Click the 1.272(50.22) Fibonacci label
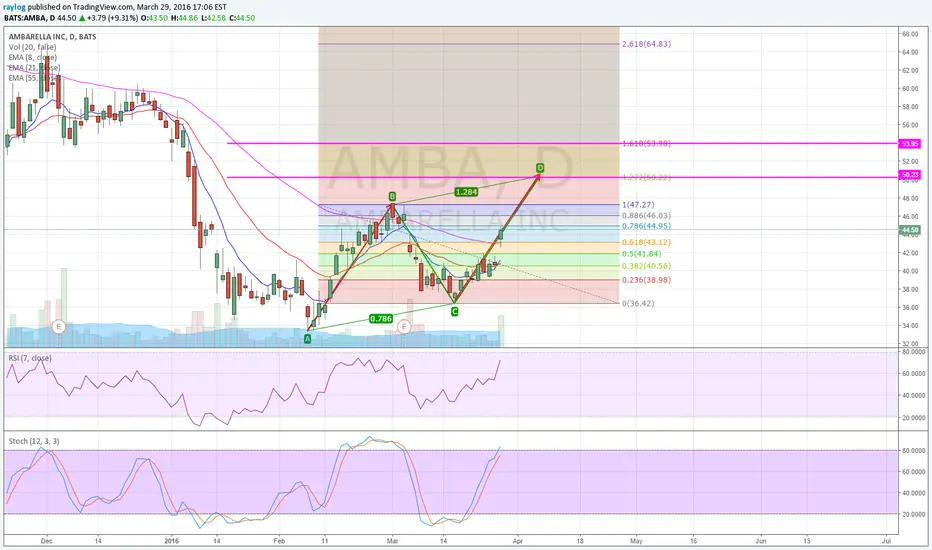 (647, 177)
